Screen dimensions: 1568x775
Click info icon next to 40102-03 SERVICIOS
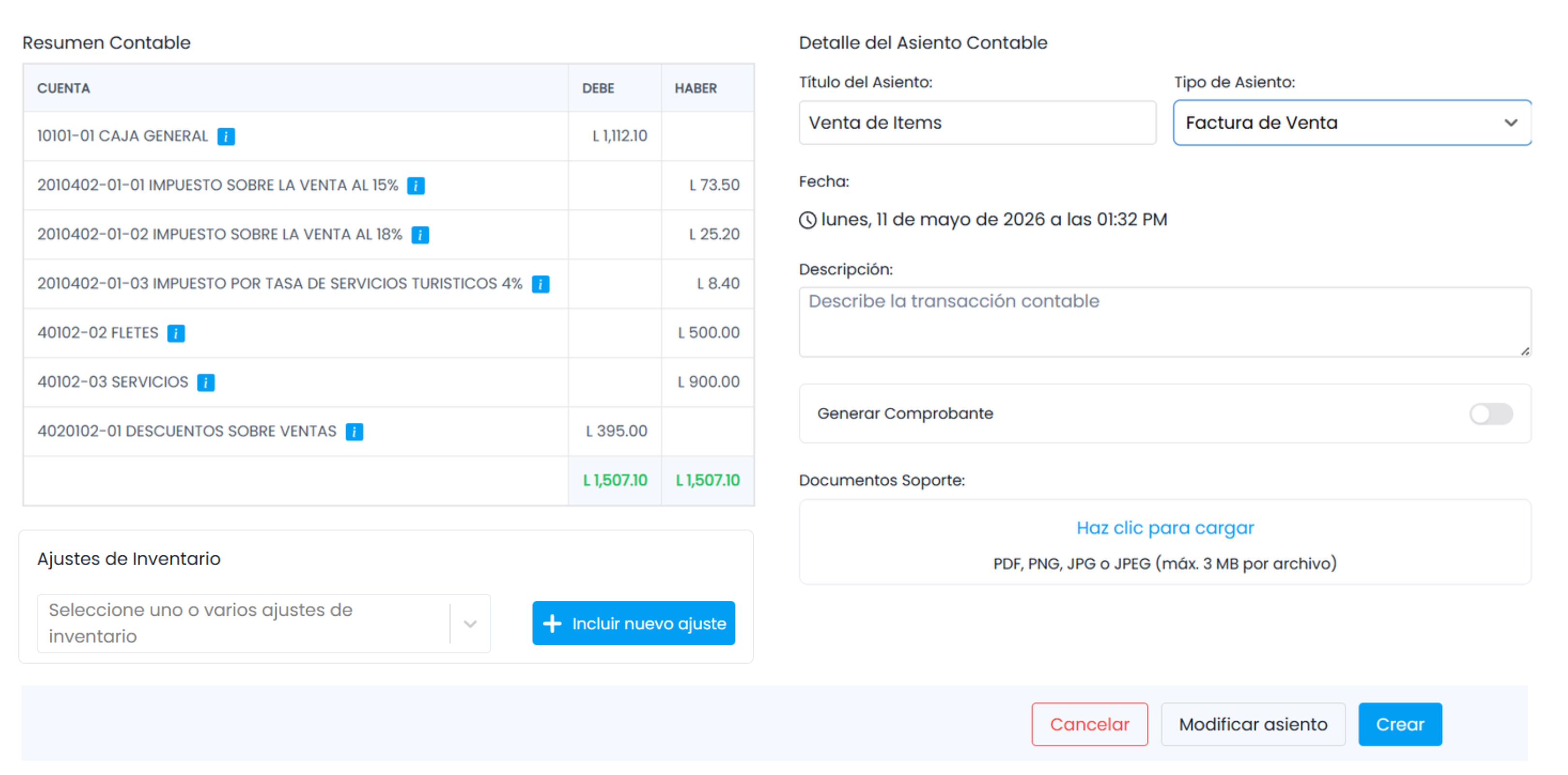point(206,383)
